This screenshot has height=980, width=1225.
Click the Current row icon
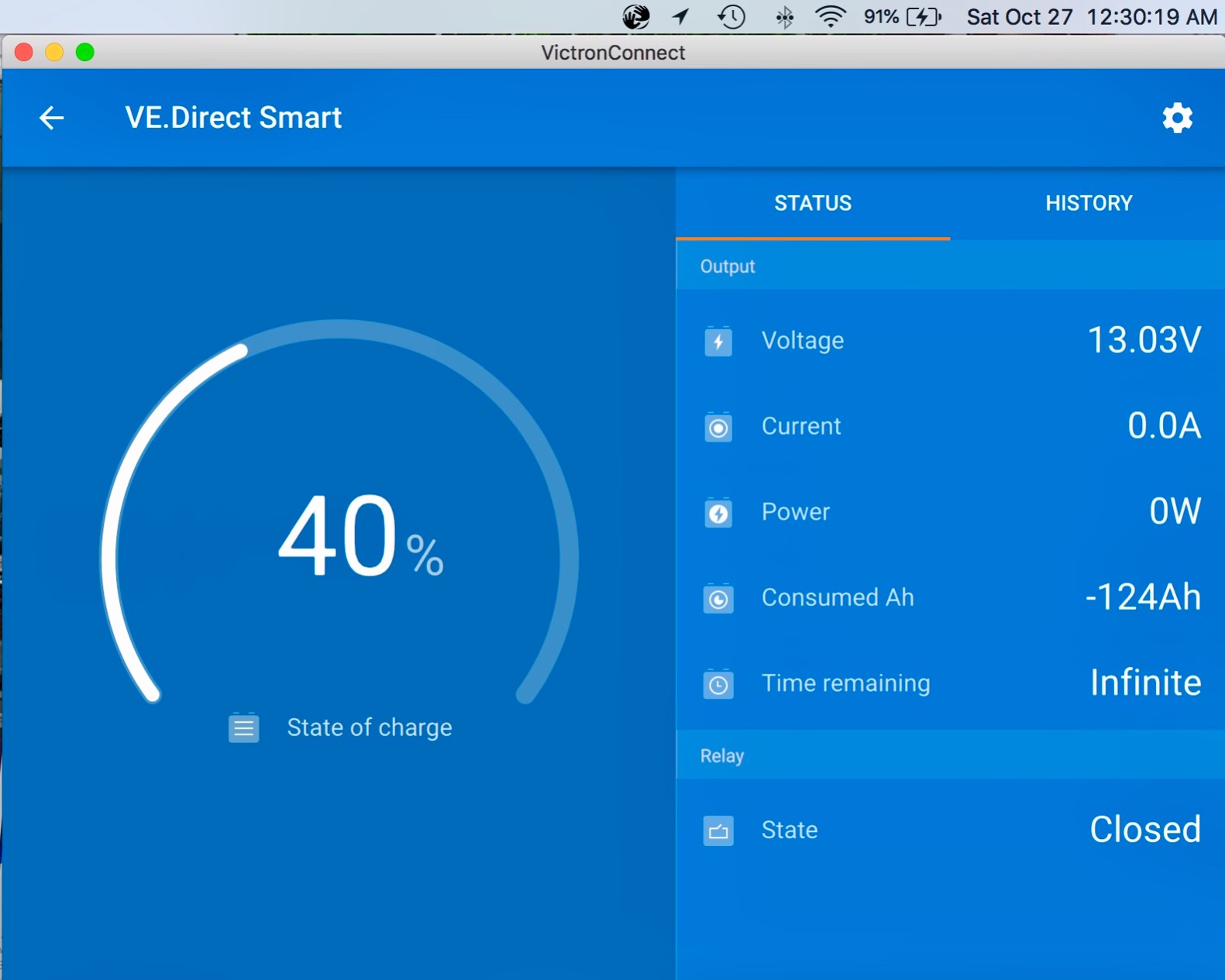(718, 427)
